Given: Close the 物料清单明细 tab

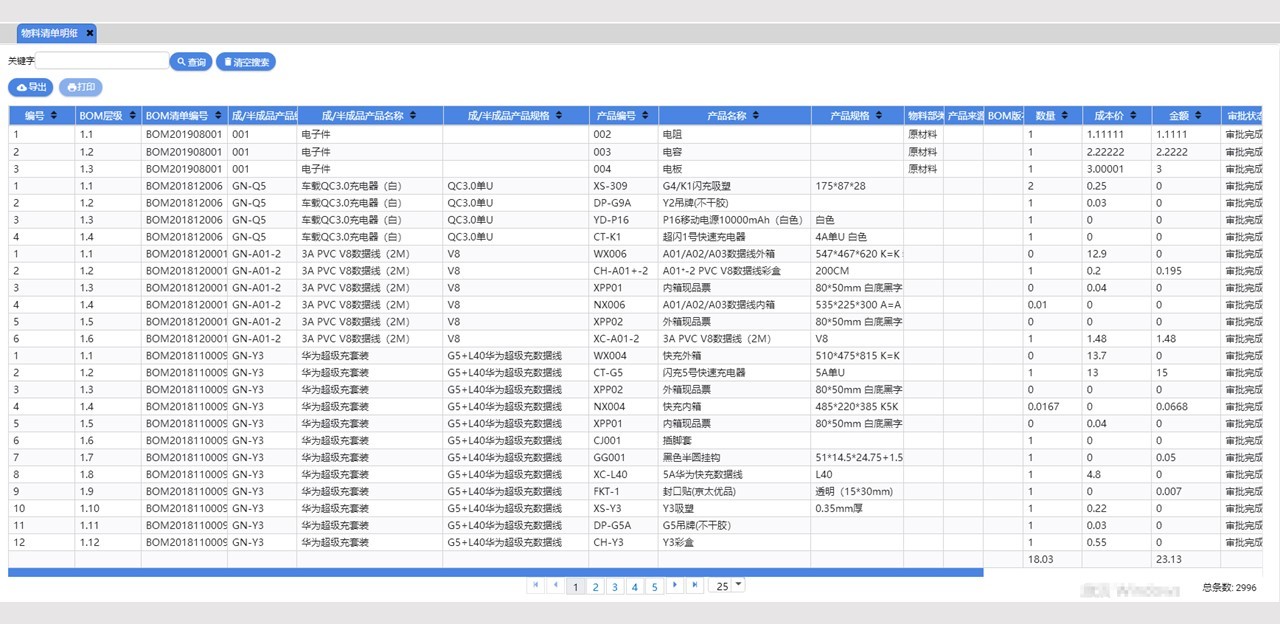Looking at the screenshot, I should [90, 33].
